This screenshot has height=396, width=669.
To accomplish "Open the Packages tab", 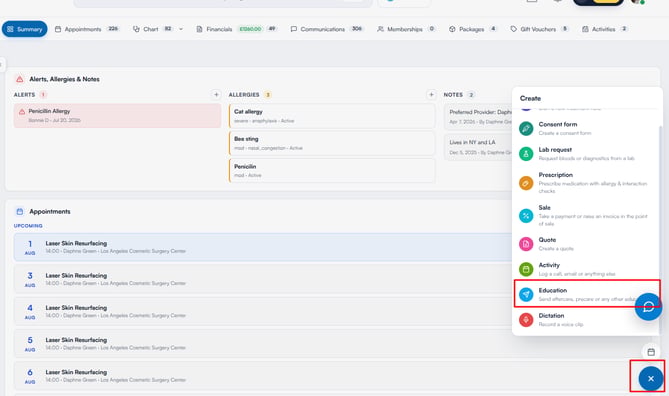I will [x=473, y=29].
